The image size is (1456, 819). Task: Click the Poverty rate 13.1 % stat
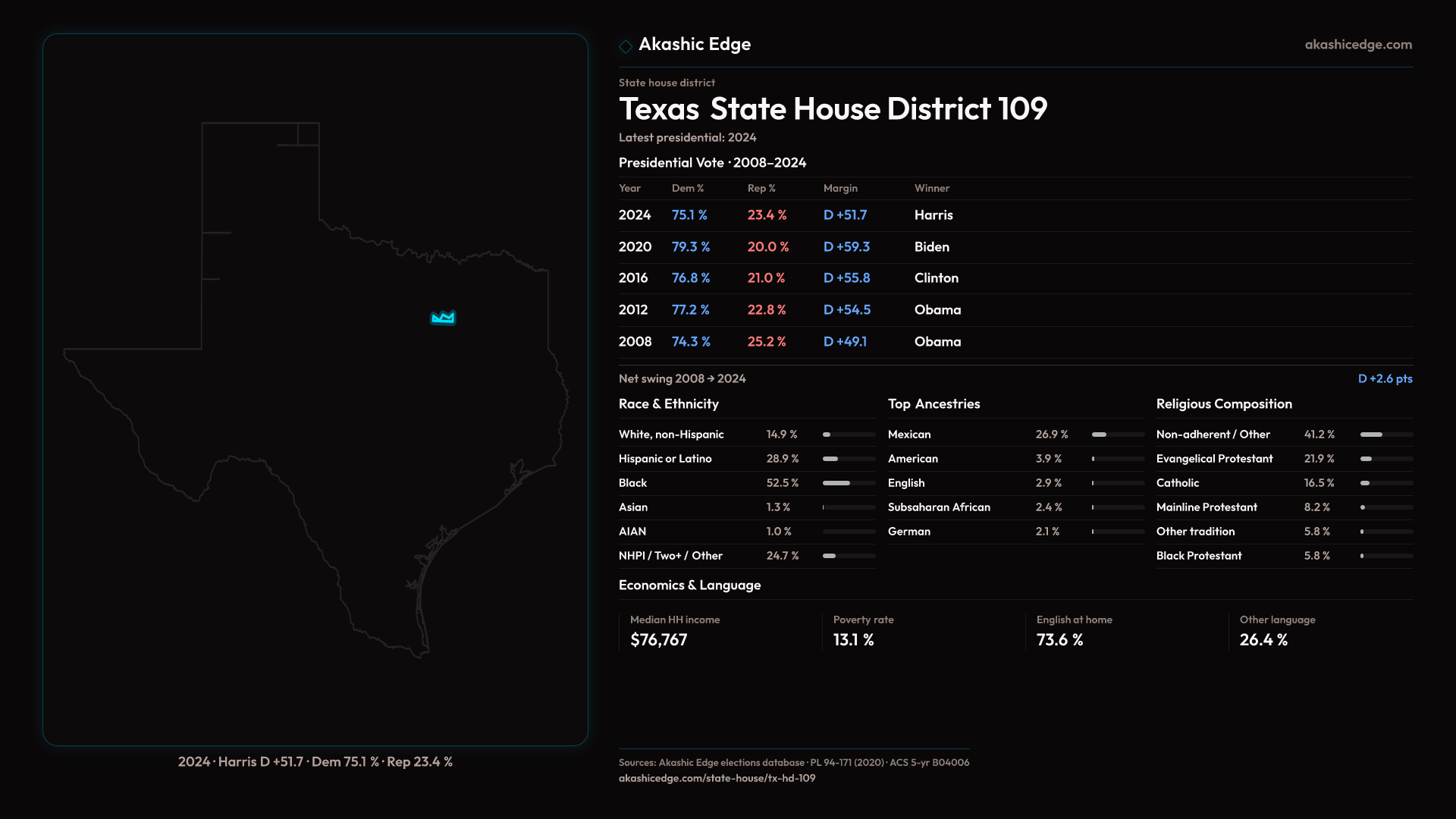pos(853,640)
